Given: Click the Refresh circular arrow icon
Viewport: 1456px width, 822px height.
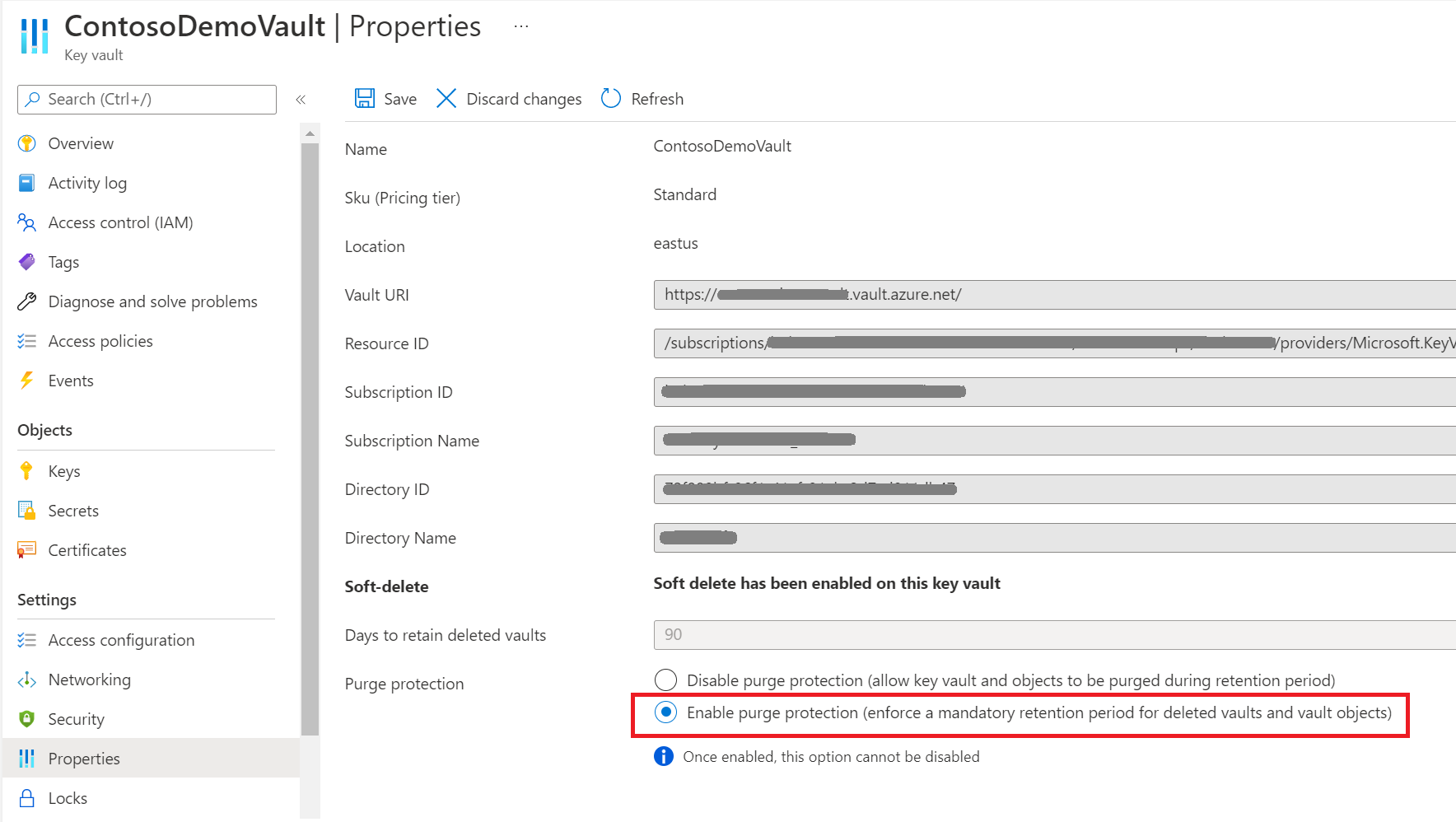Looking at the screenshot, I should [611, 99].
